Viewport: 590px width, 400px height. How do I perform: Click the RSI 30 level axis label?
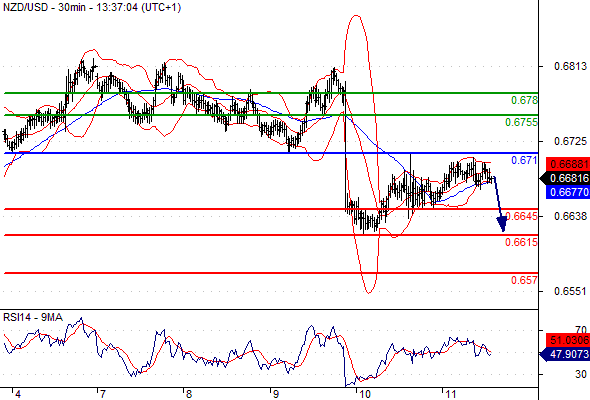coord(581,374)
